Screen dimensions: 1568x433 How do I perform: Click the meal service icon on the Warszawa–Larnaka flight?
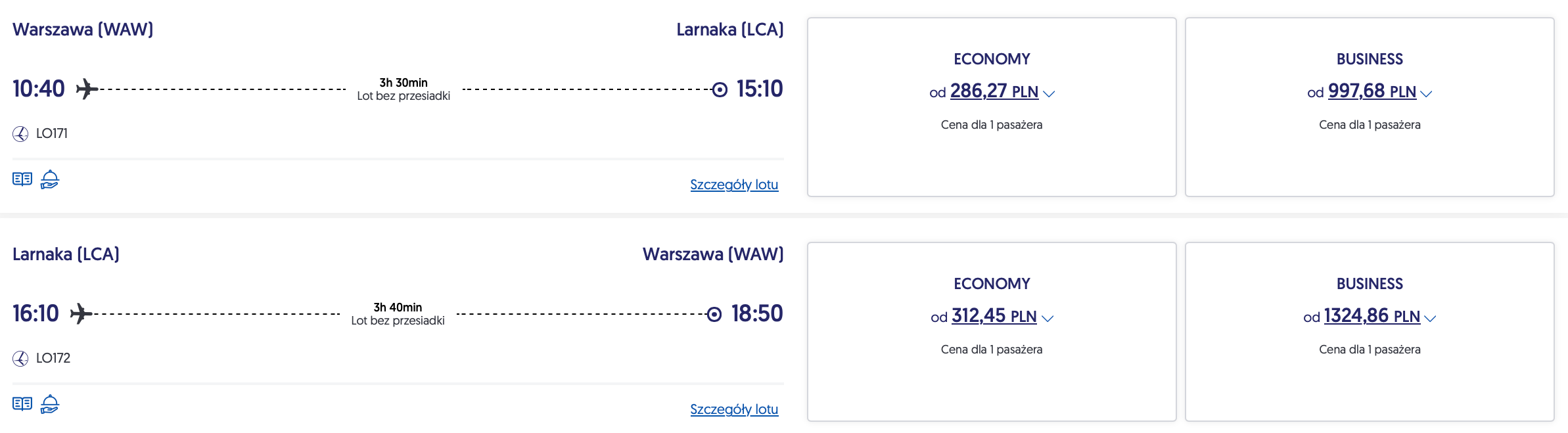50,179
